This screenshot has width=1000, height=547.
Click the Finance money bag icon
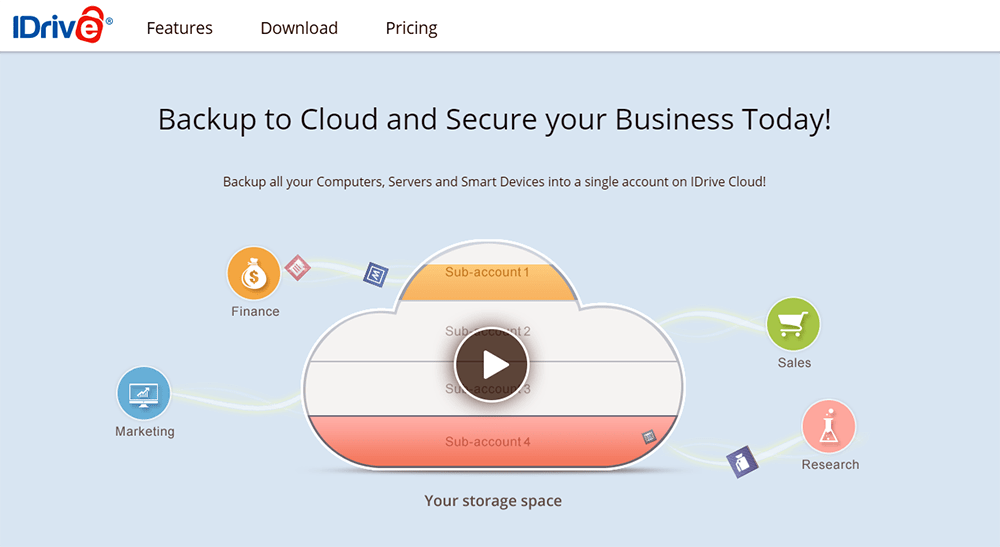[254, 273]
